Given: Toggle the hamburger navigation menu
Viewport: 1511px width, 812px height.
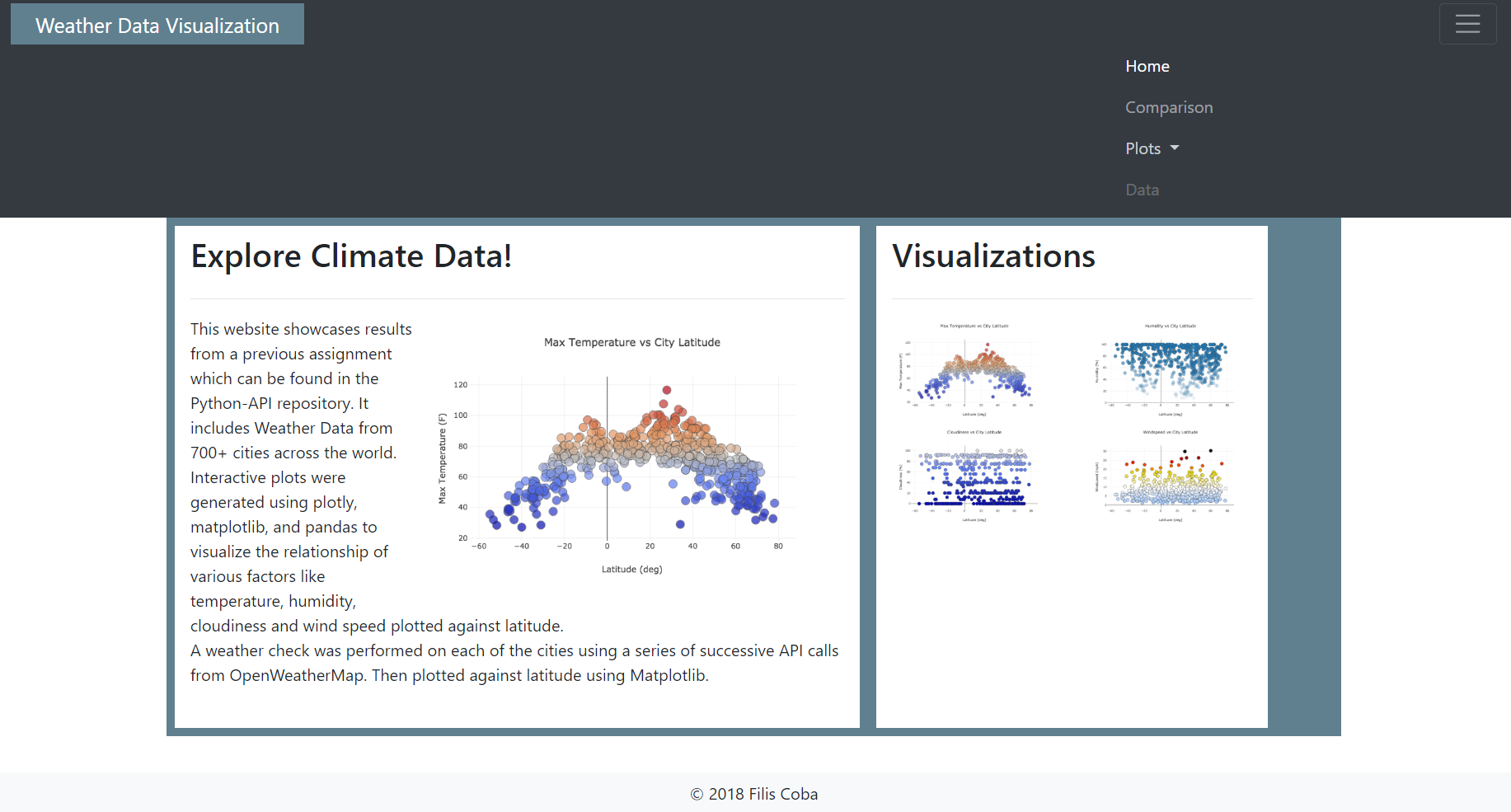Looking at the screenshot, I should (x=1467, y=24).
